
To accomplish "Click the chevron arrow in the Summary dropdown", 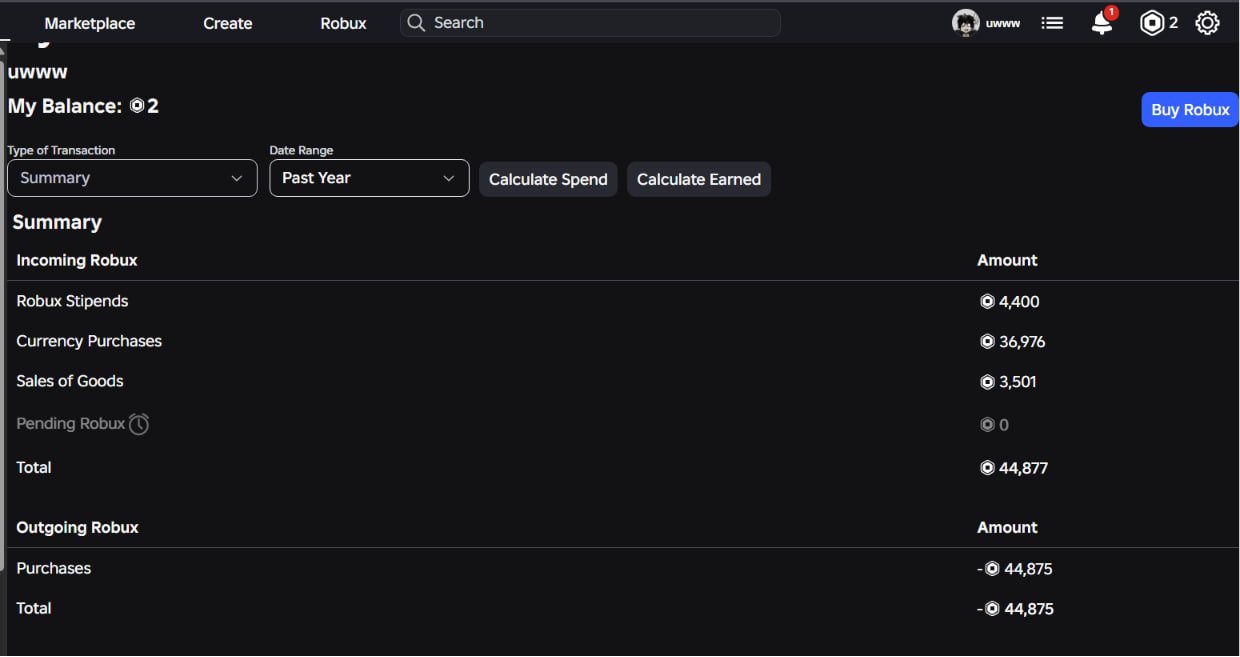I will [237, 178].
